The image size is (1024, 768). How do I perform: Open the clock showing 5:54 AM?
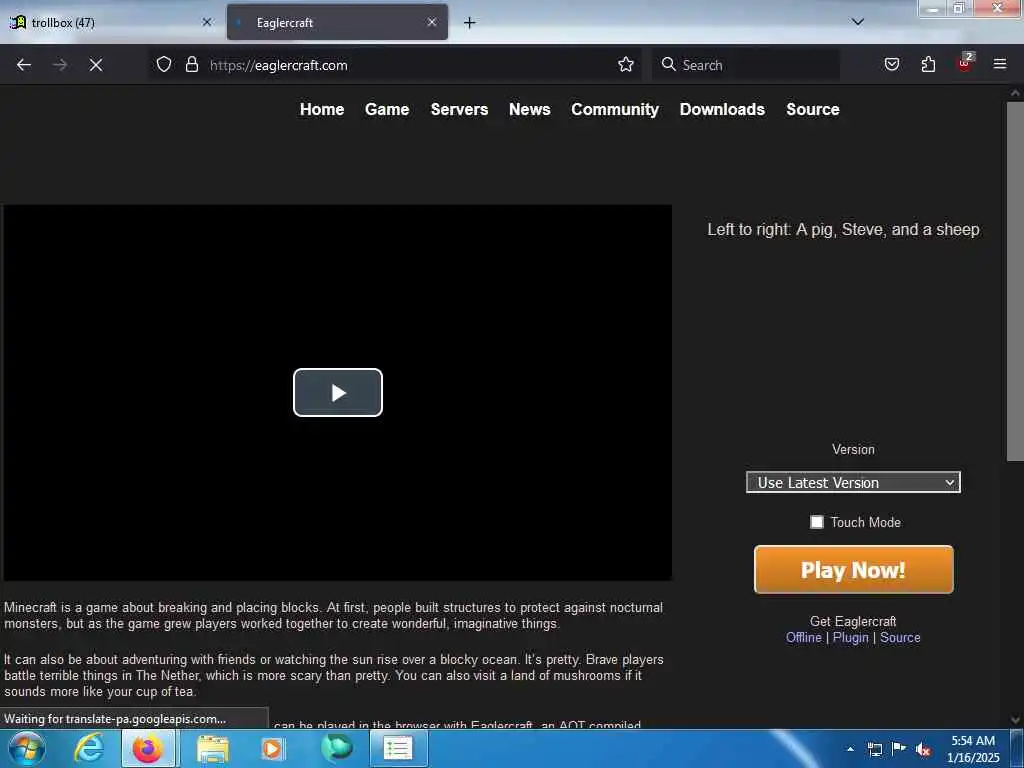pyautogui.click(x=973, y=748)
